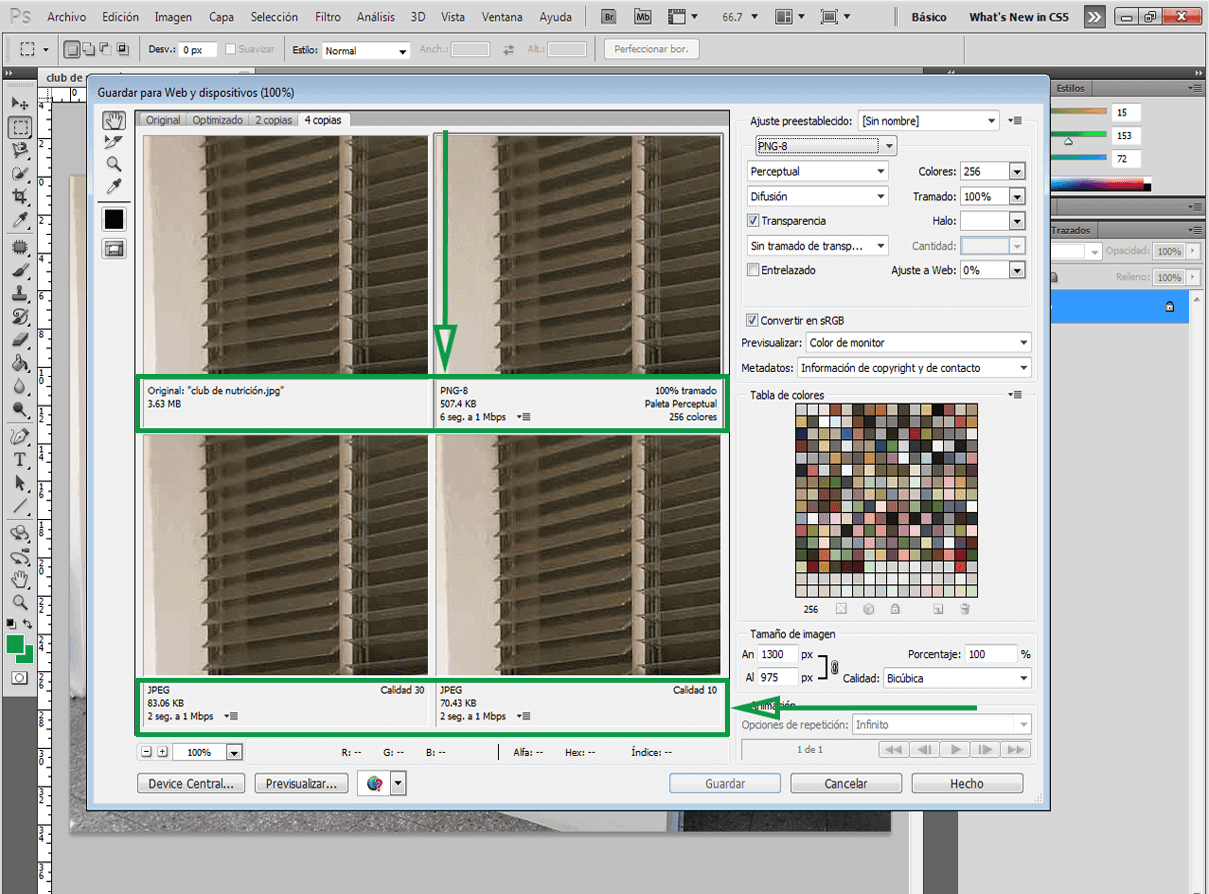Launch Bridge with the Br icon
The height and width of the screenshot is (894, 1209).
coord(609,17)
